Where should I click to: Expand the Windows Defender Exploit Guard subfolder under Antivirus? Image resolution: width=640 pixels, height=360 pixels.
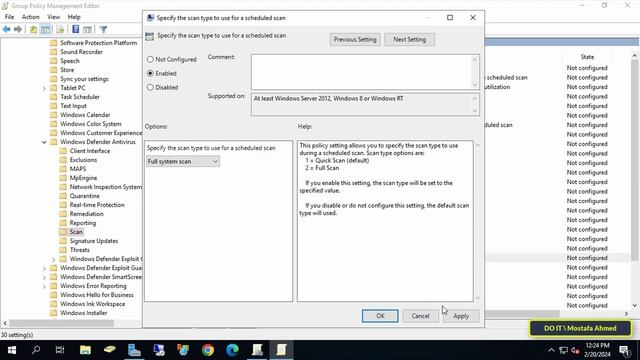[x=54, y=259]
